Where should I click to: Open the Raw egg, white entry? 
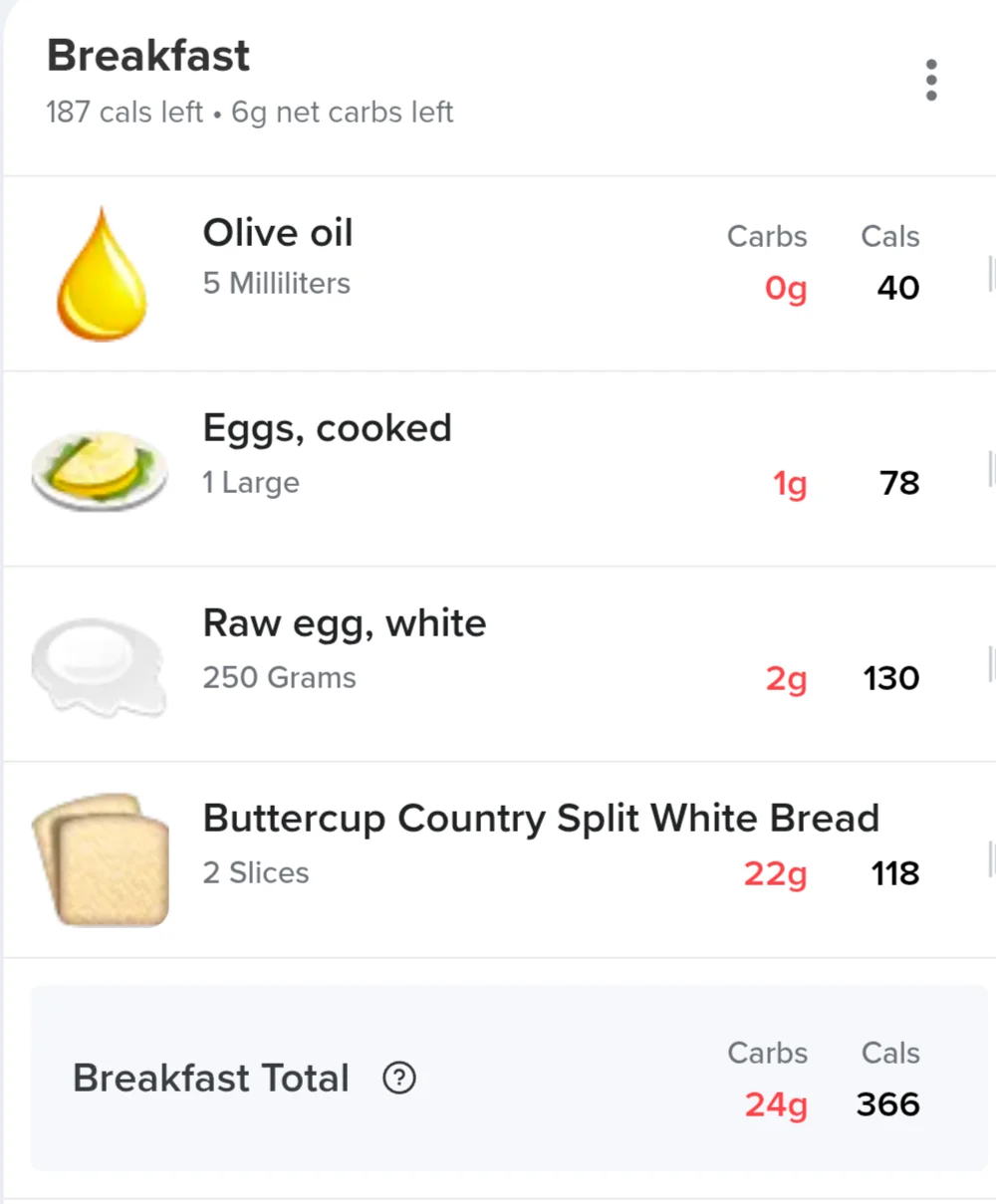click(x=498, y=664)
